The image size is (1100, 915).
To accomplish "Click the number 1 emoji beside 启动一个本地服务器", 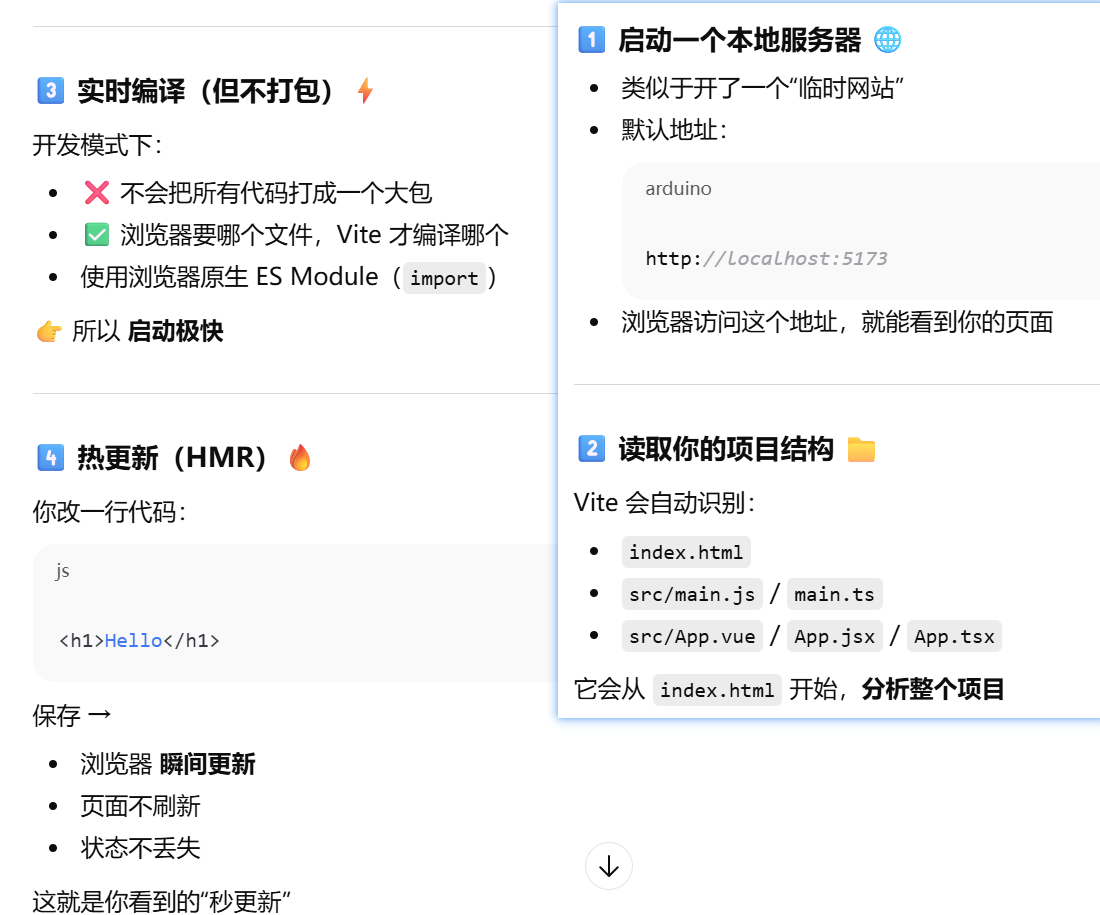I will (x=591, y=39).
